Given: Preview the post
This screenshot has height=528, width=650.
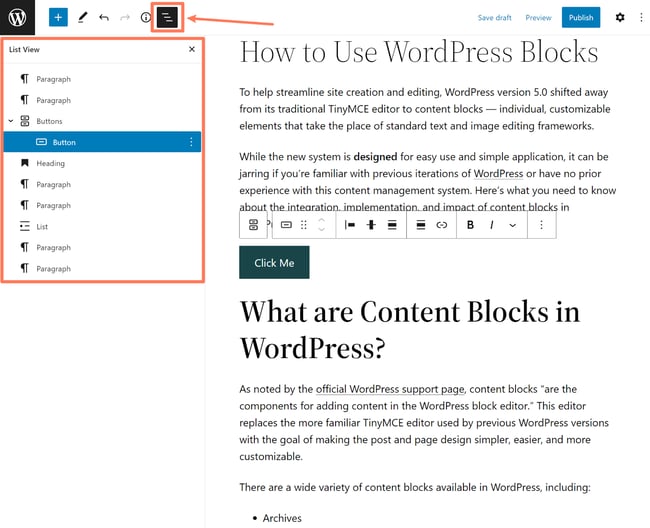Looking at the screenshot, I should click(538, 17).
